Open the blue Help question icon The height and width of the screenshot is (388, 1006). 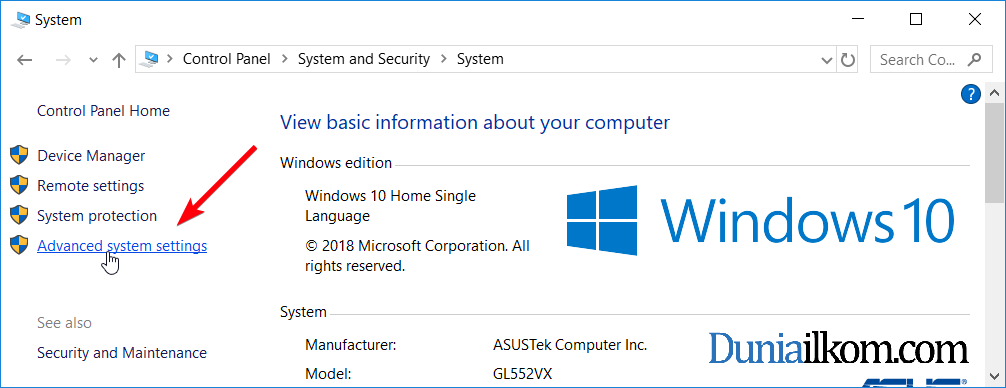coord(971,95)
